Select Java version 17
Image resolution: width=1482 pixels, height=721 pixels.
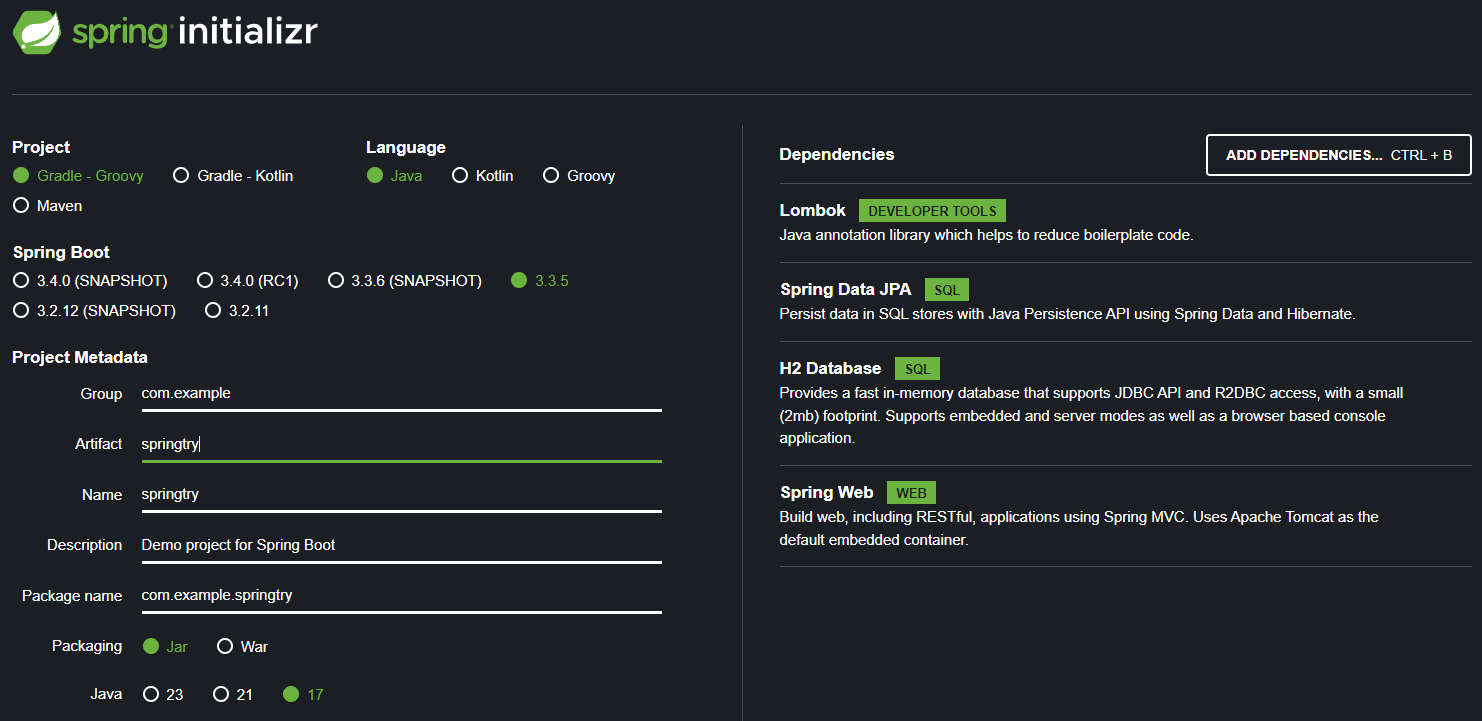(303, 694)
